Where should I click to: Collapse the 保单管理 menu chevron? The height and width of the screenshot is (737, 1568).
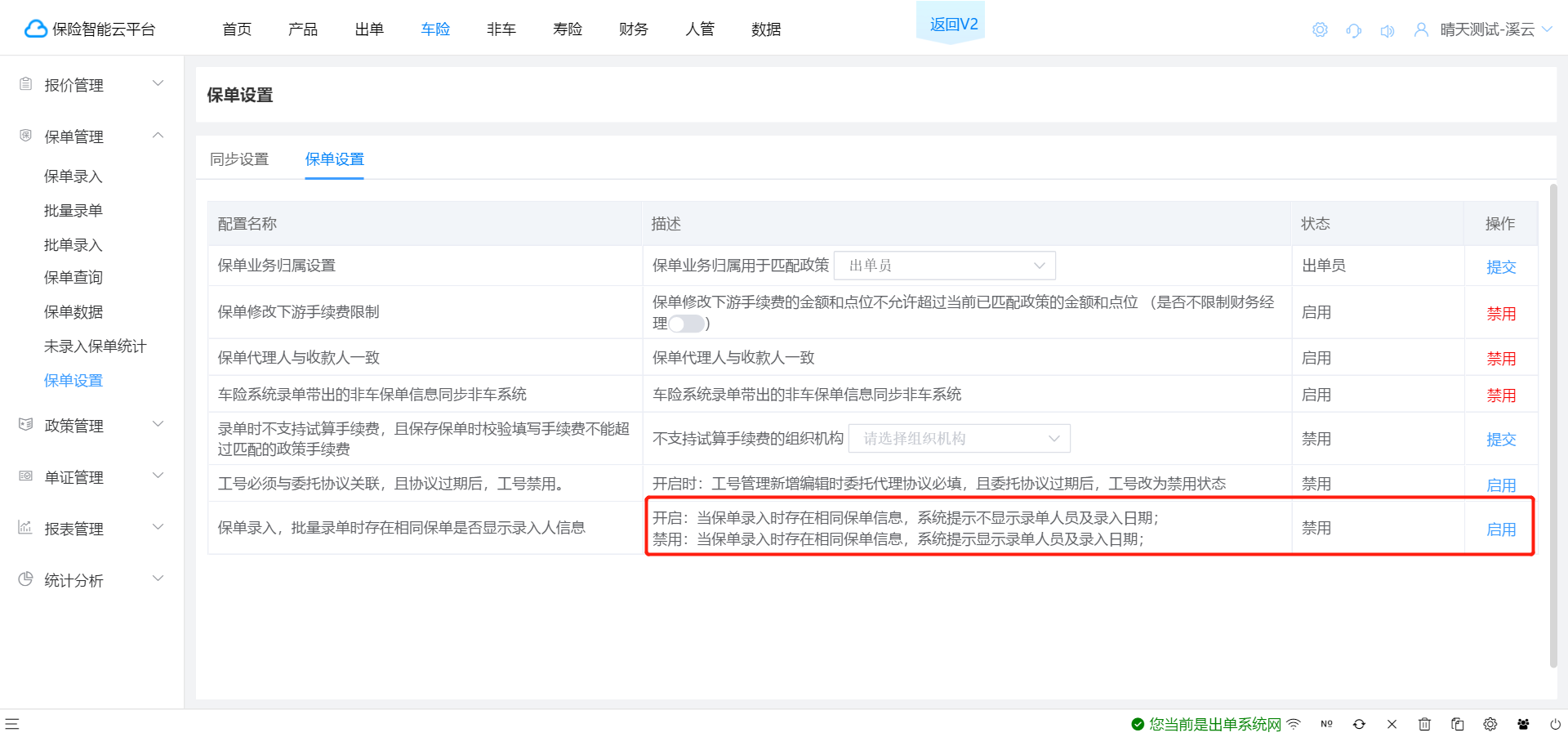[x=158, y=135]
